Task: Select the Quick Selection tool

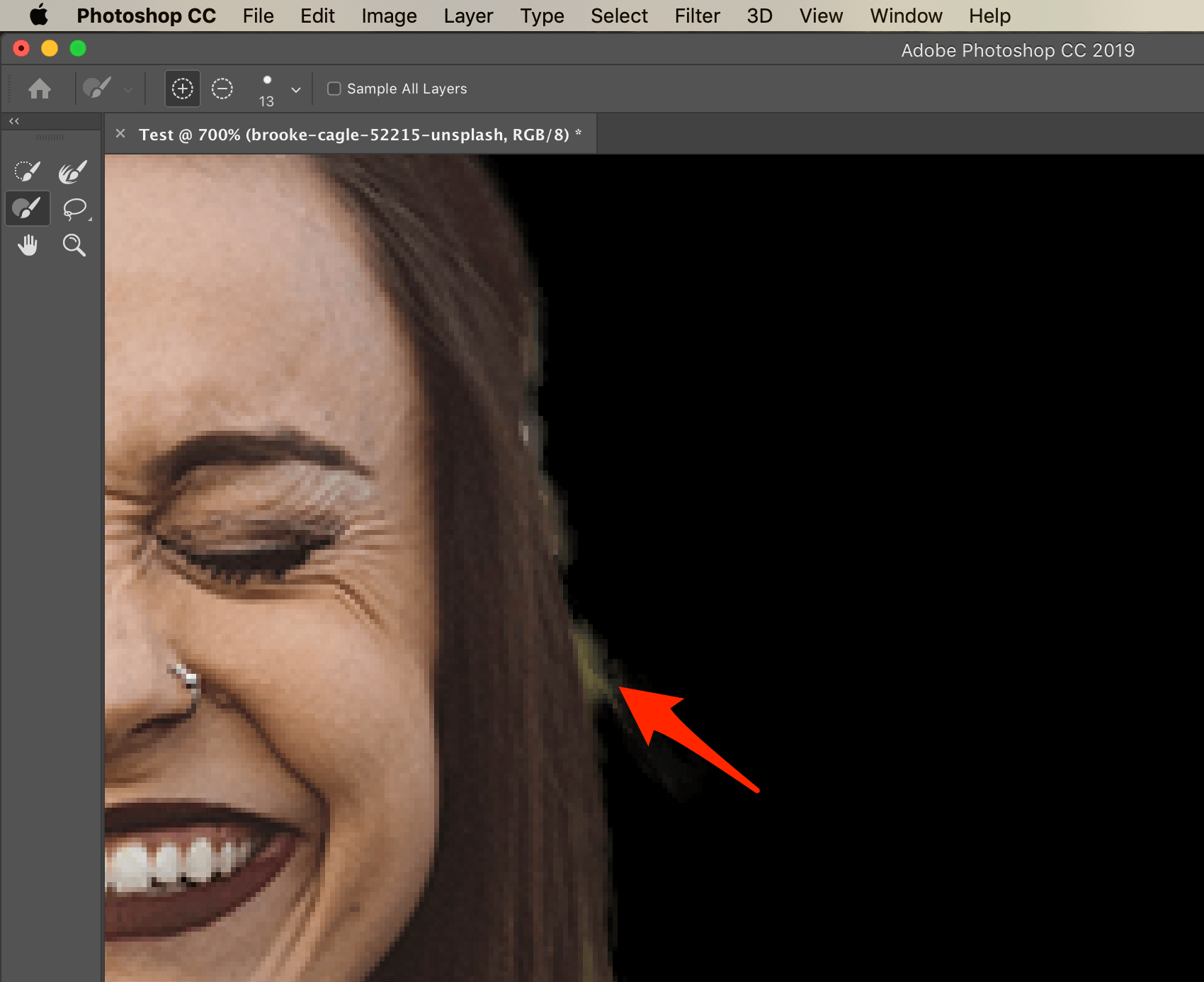Action: 26,171
